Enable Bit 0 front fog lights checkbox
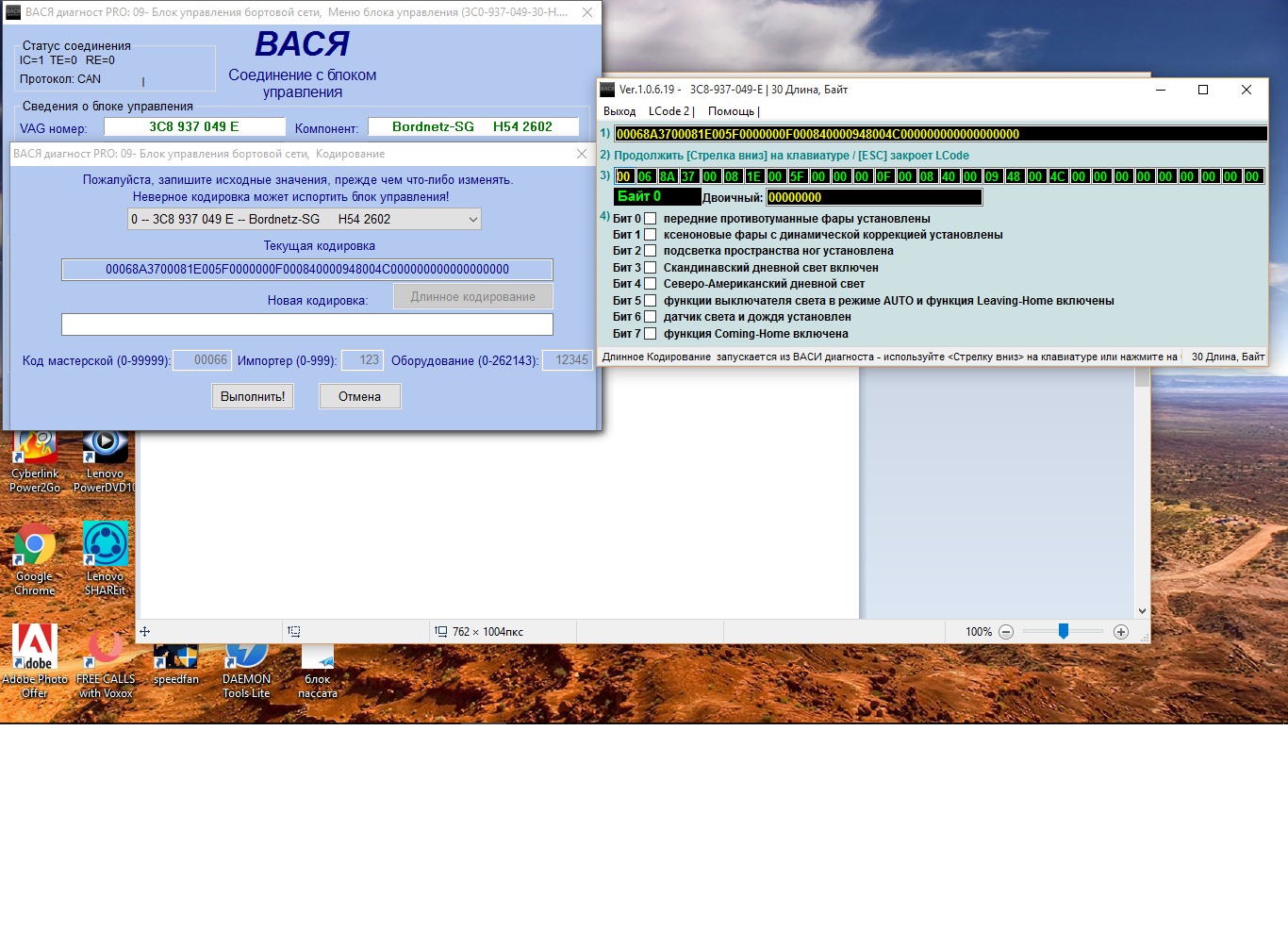 click(x=650, y=219)
